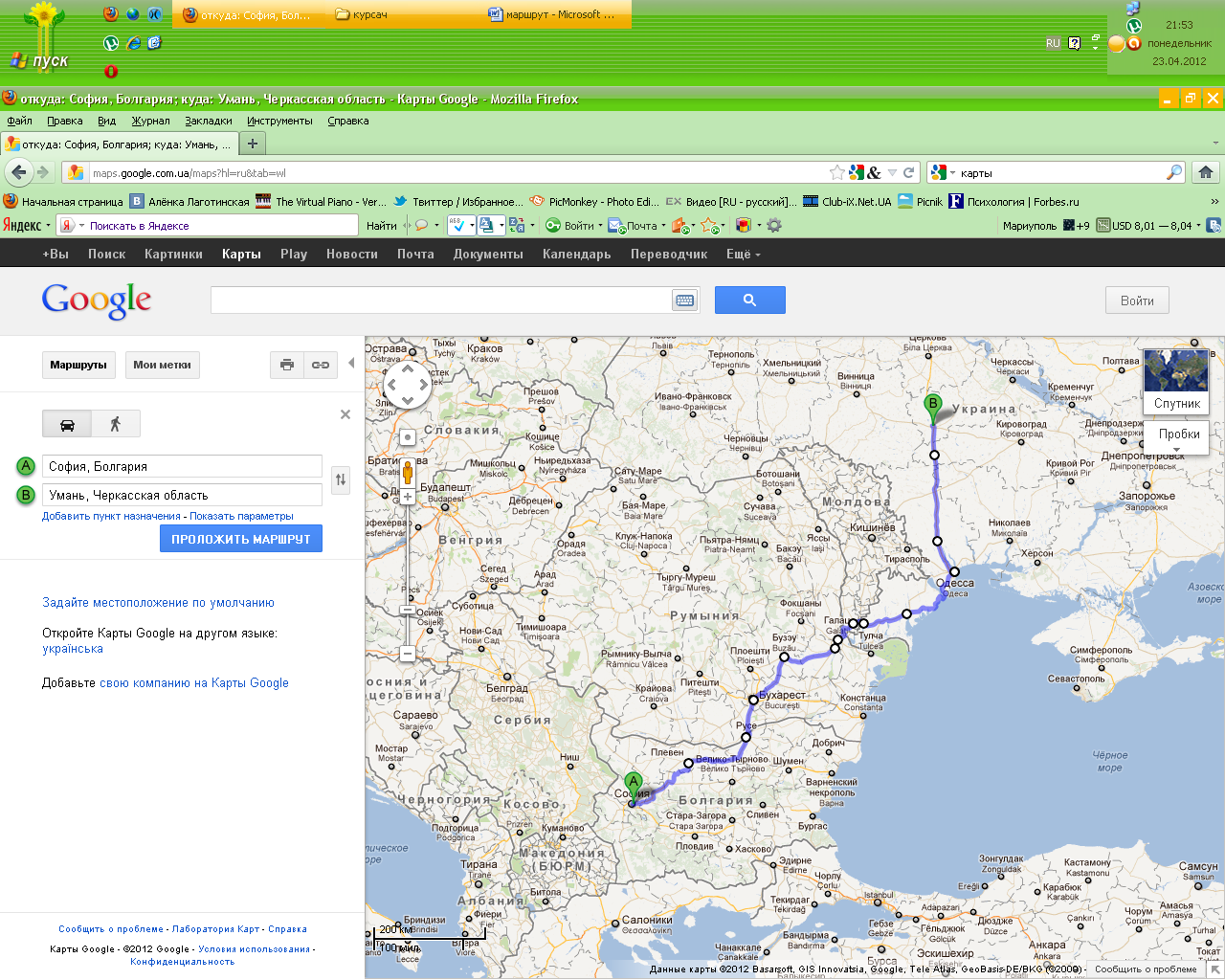Click Firefox back navigation arrow
Screen dimensions: 1225x980
[x=19, y=172]
